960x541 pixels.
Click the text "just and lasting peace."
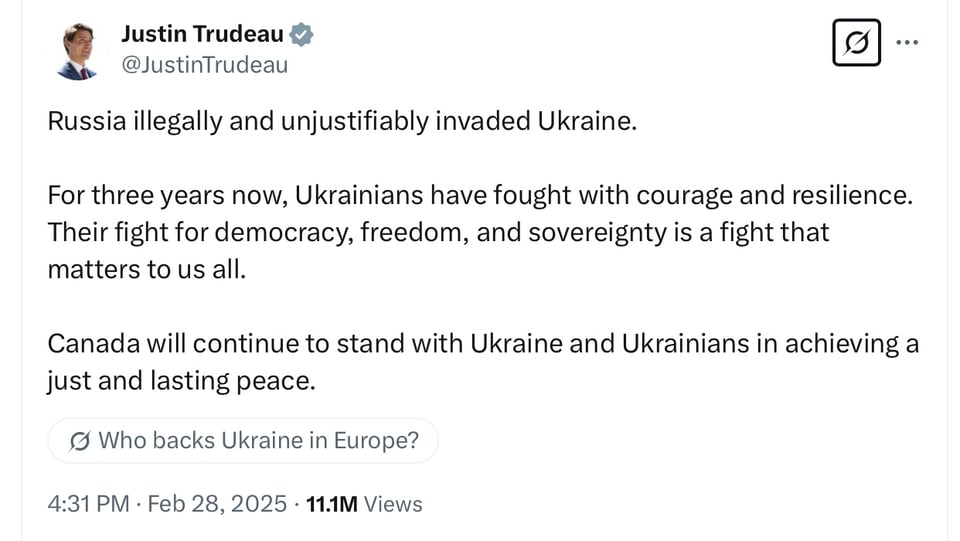pos(181,380)
